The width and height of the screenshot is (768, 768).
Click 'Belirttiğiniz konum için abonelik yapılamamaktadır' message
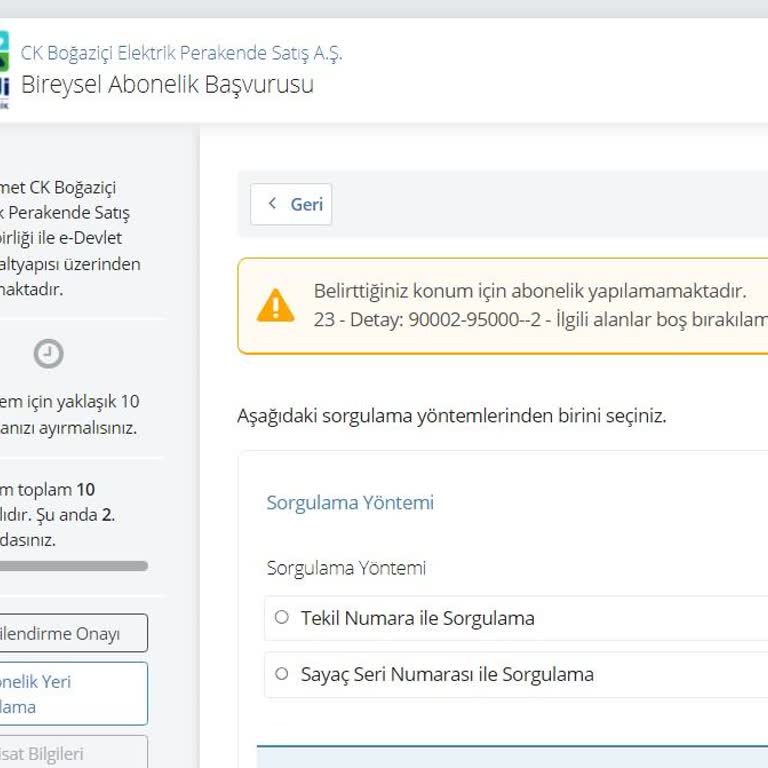pos(530,291)
